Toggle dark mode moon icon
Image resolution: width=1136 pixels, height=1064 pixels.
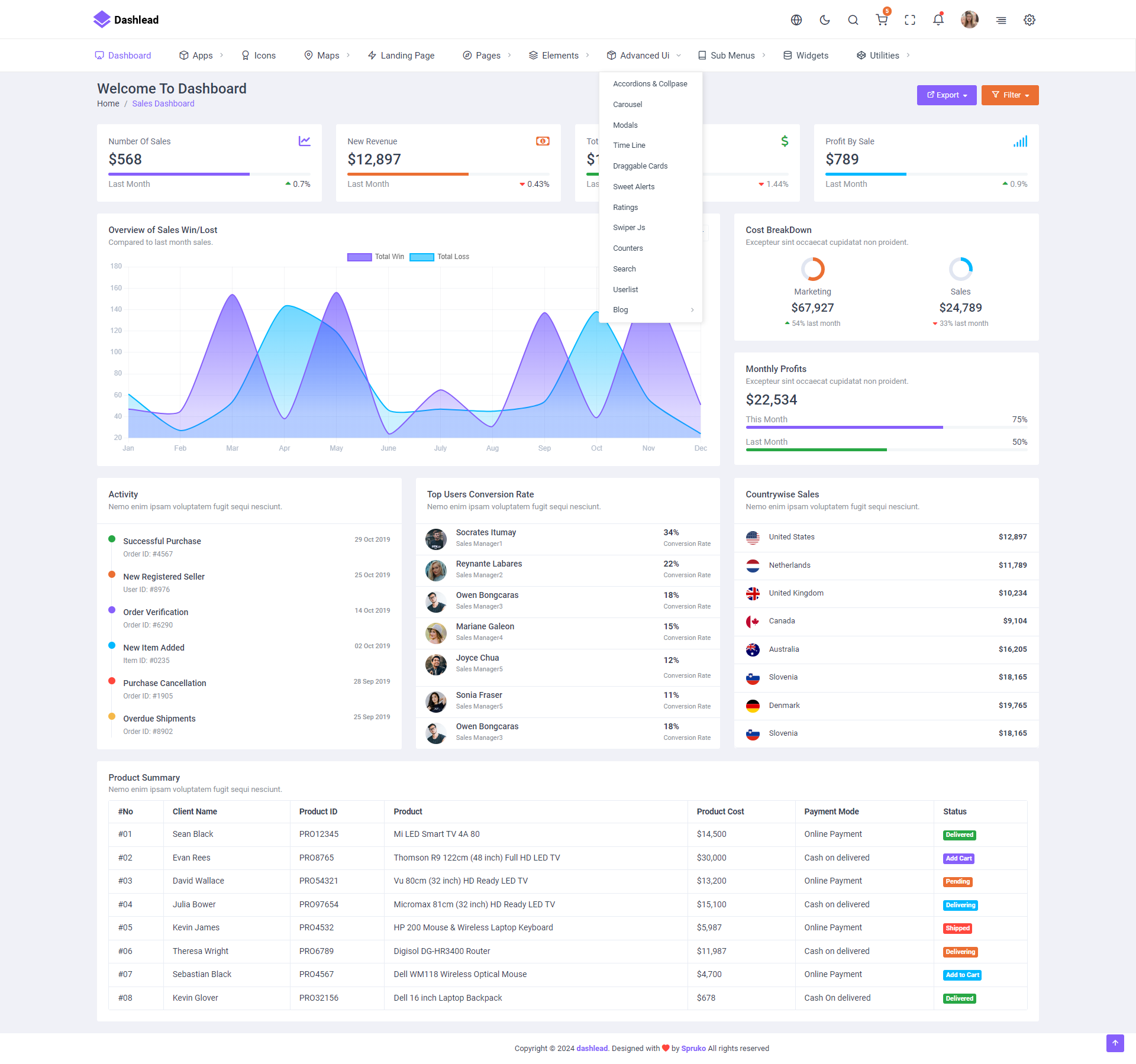pos(825,20)
